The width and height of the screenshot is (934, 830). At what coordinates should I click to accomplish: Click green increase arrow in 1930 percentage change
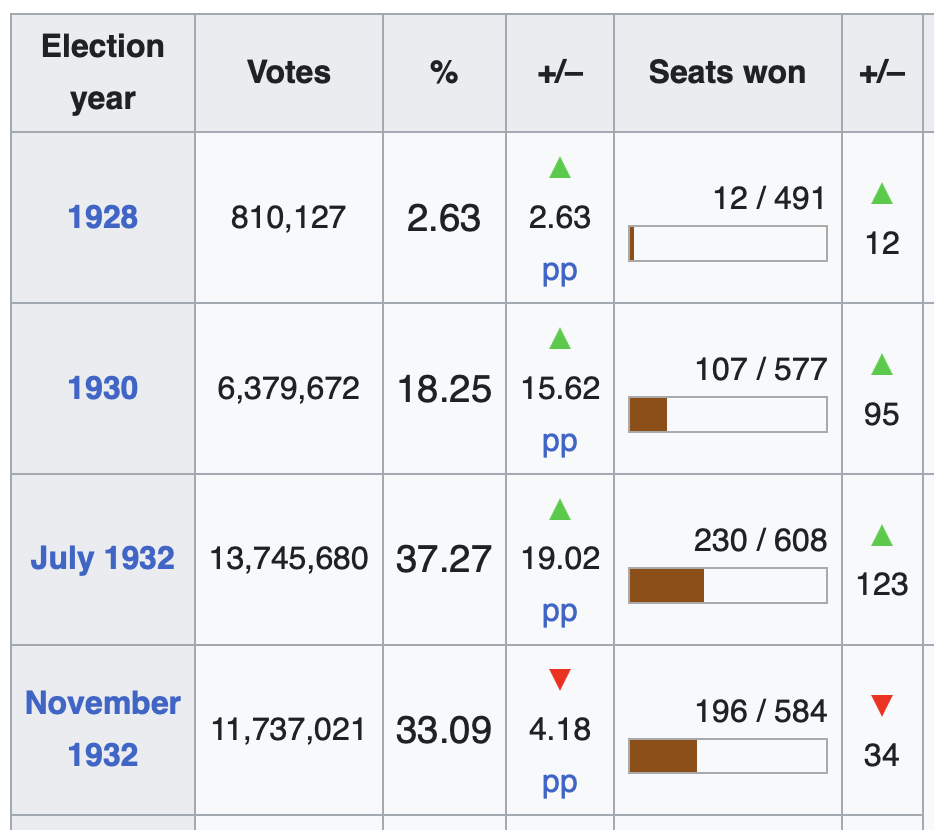pyautogui.click(x=560, y=339)
